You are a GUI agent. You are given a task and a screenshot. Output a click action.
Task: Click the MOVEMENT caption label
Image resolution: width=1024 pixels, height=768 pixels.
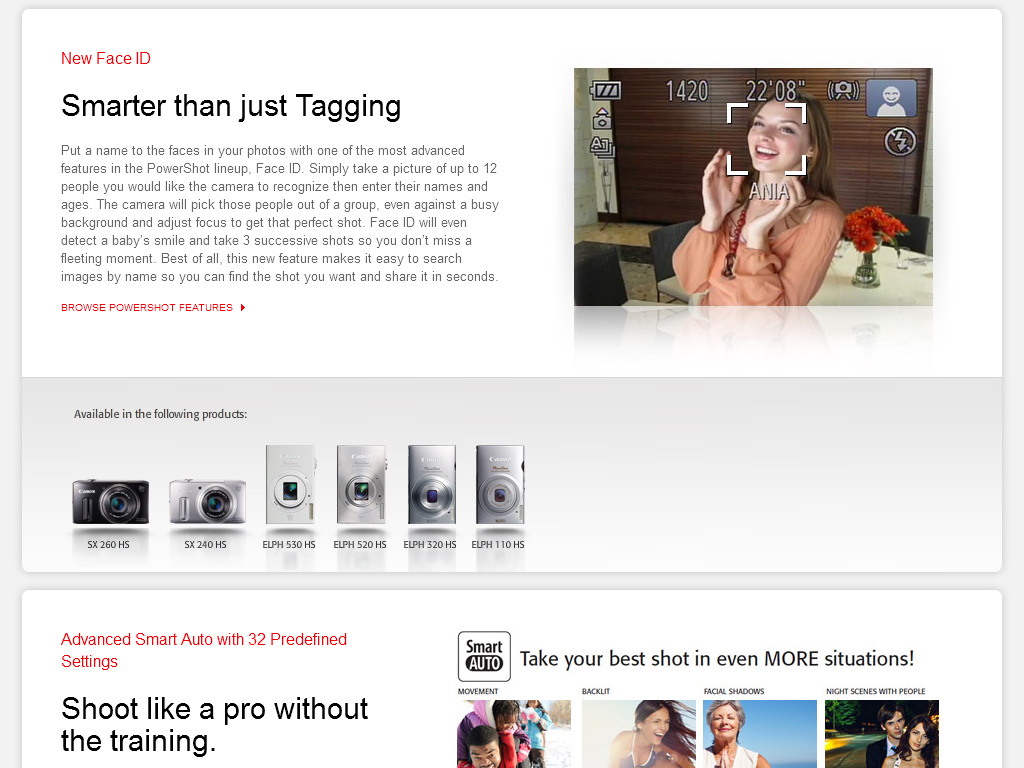click(x=478, y=691)
